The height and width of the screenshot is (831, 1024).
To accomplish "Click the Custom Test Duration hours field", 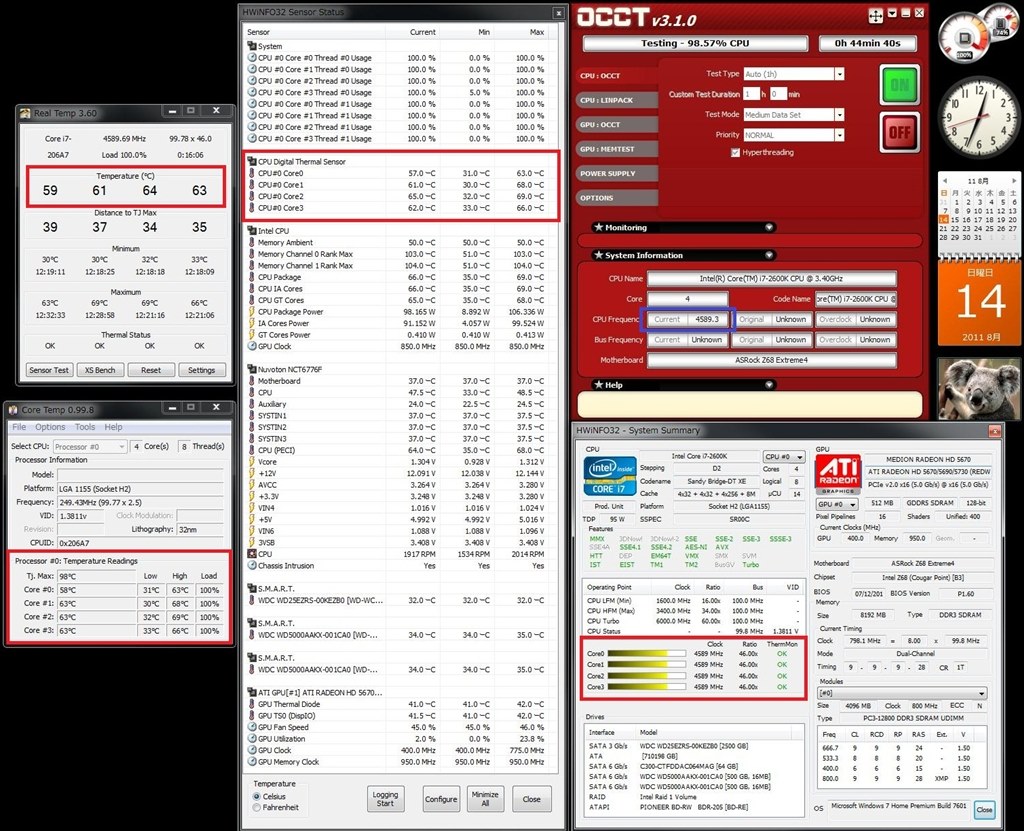I will tap(752, 94).
